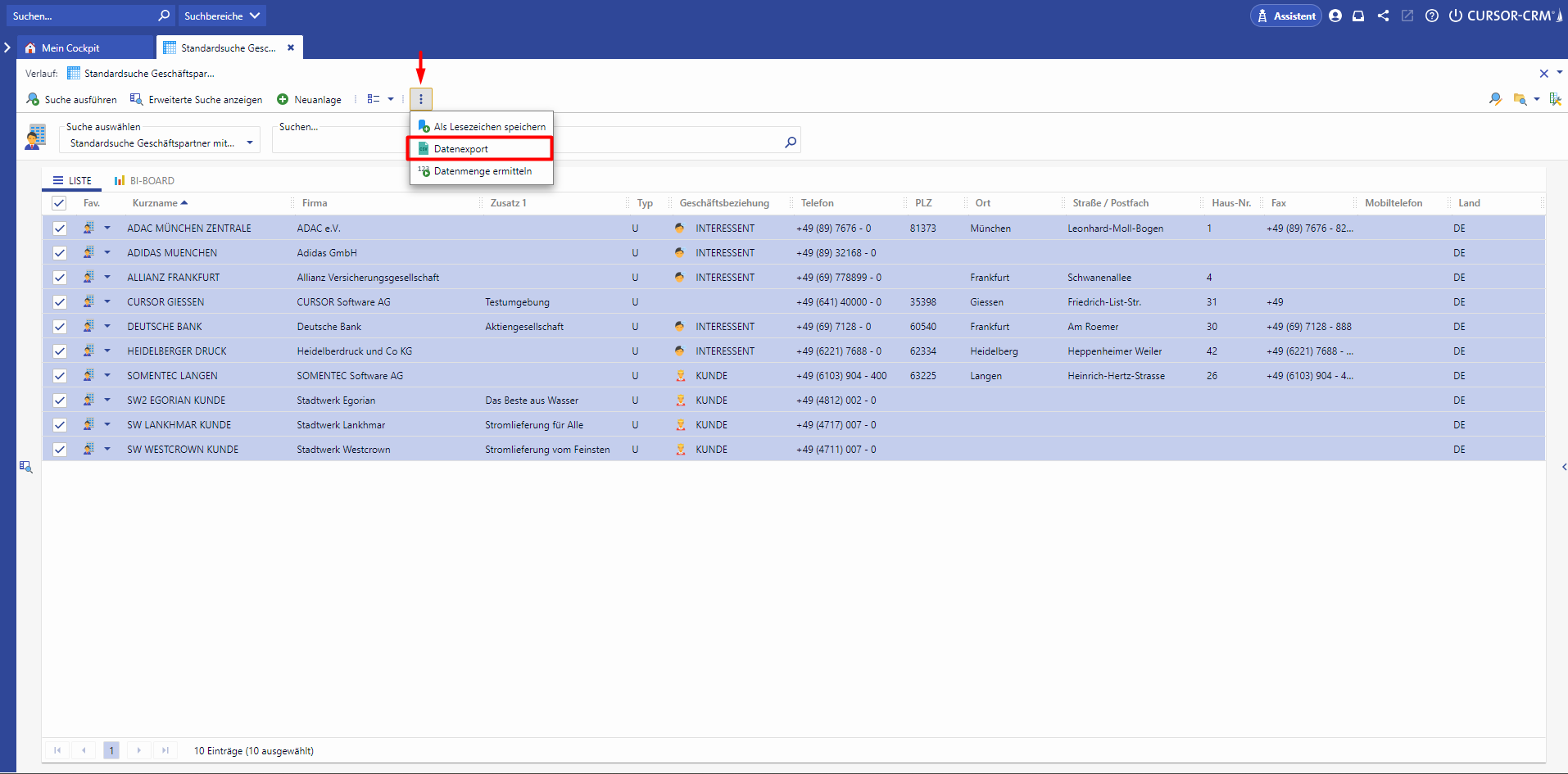This screenshot has width=1568, height=774.
Task: Click the top search bar magnifier icon
Action: pos(164,16)
